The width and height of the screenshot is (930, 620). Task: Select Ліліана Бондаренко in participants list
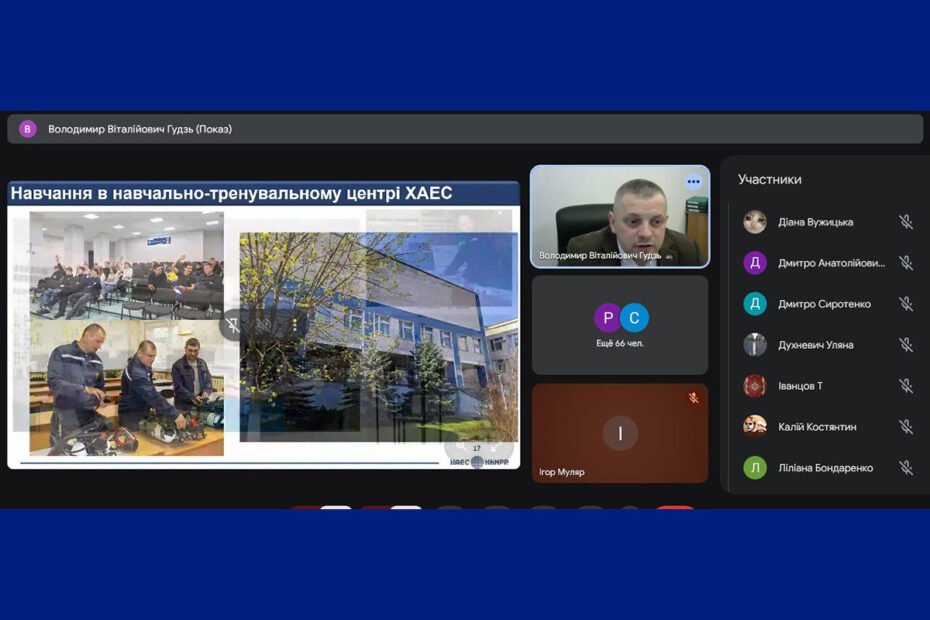825,468
